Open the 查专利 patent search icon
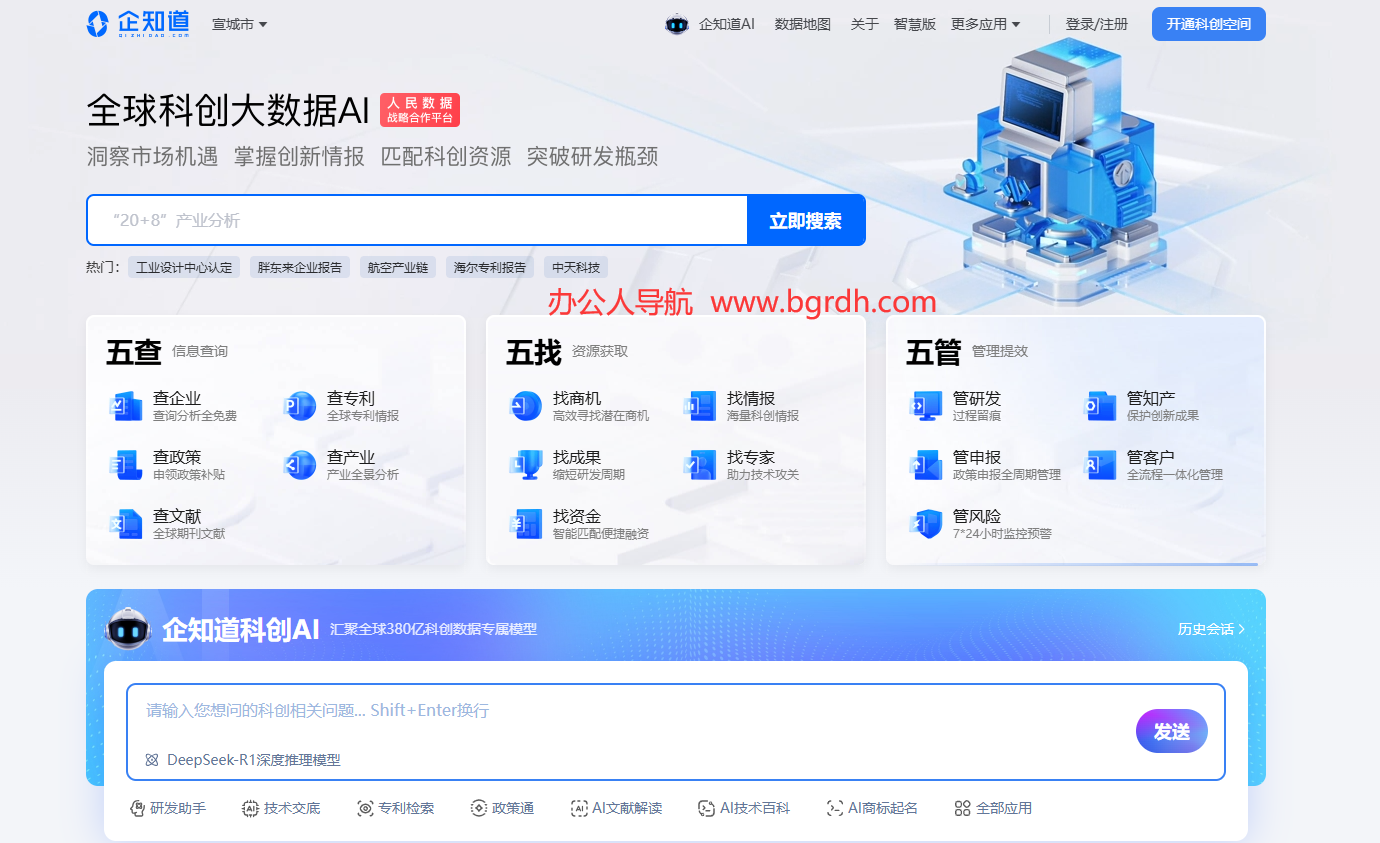The height and width of the screenshot is (843, 1380). click(x=300, y=406)
